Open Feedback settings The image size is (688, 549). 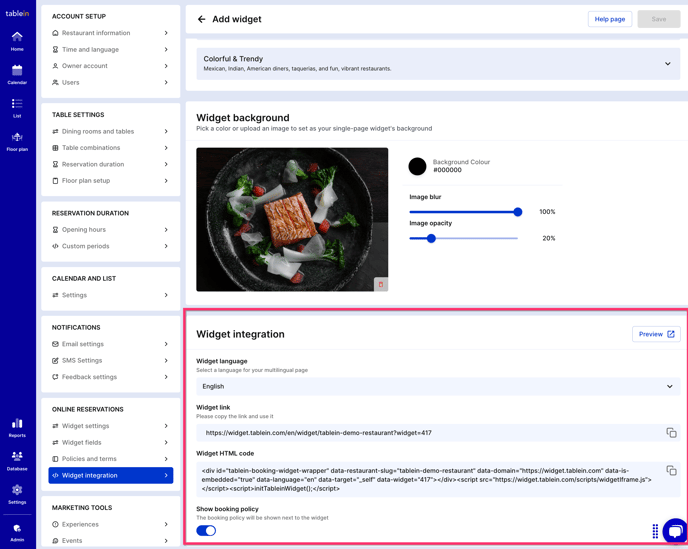[110, 377]
